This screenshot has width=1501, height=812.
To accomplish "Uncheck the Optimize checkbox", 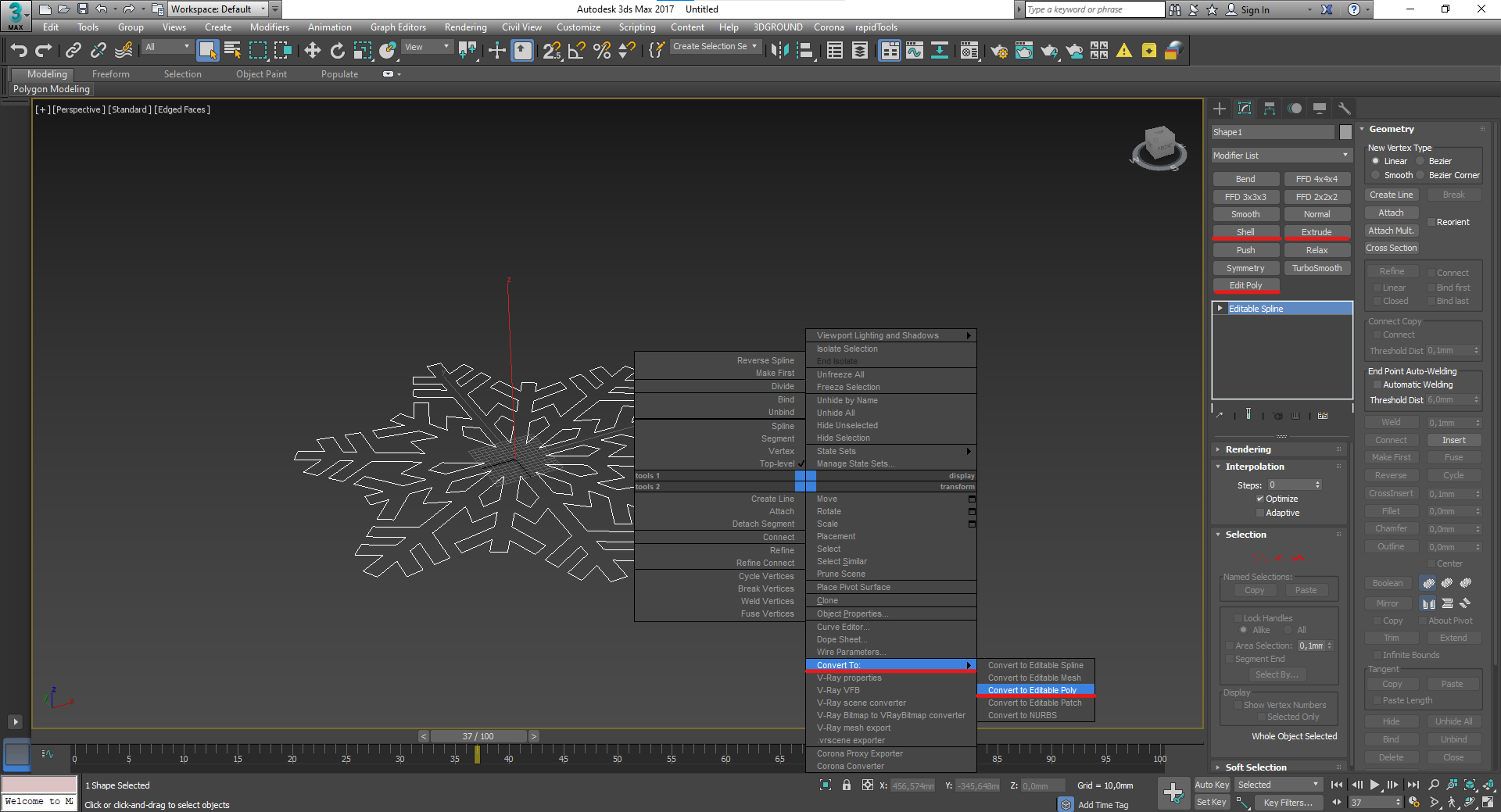I will click(1260, 499).
